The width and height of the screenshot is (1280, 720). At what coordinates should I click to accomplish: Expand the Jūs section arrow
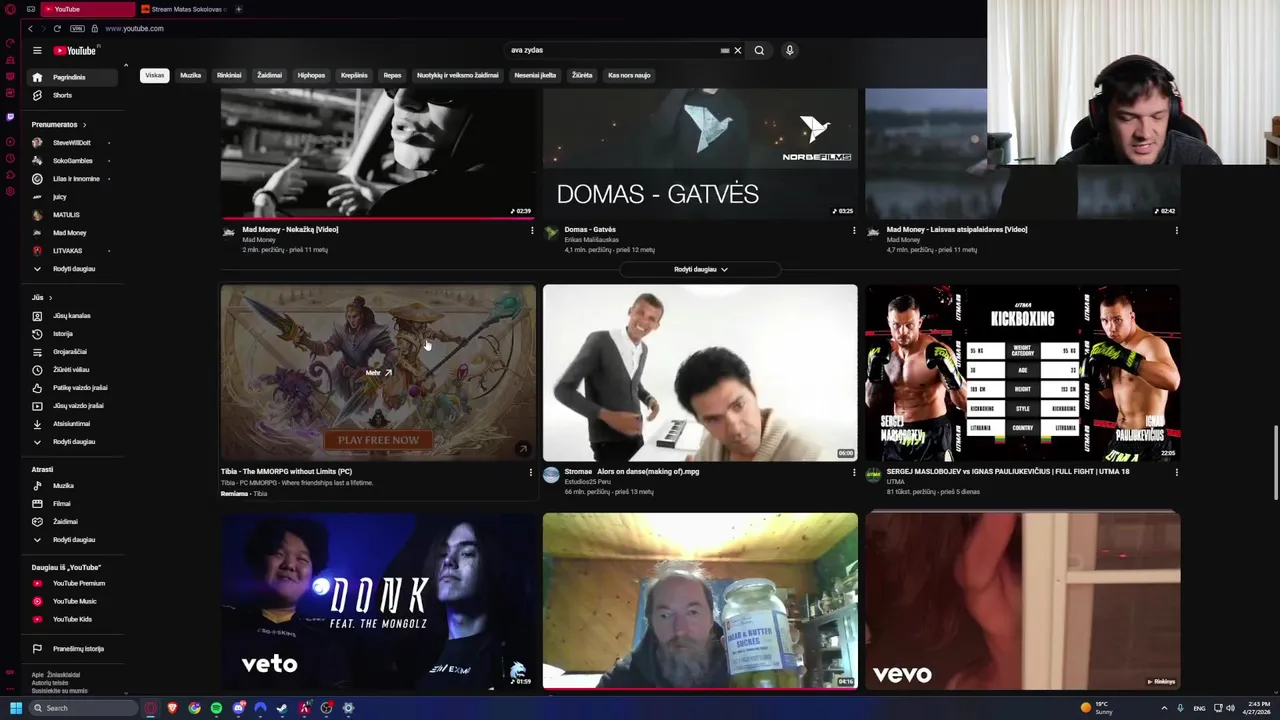click(50, 297)
